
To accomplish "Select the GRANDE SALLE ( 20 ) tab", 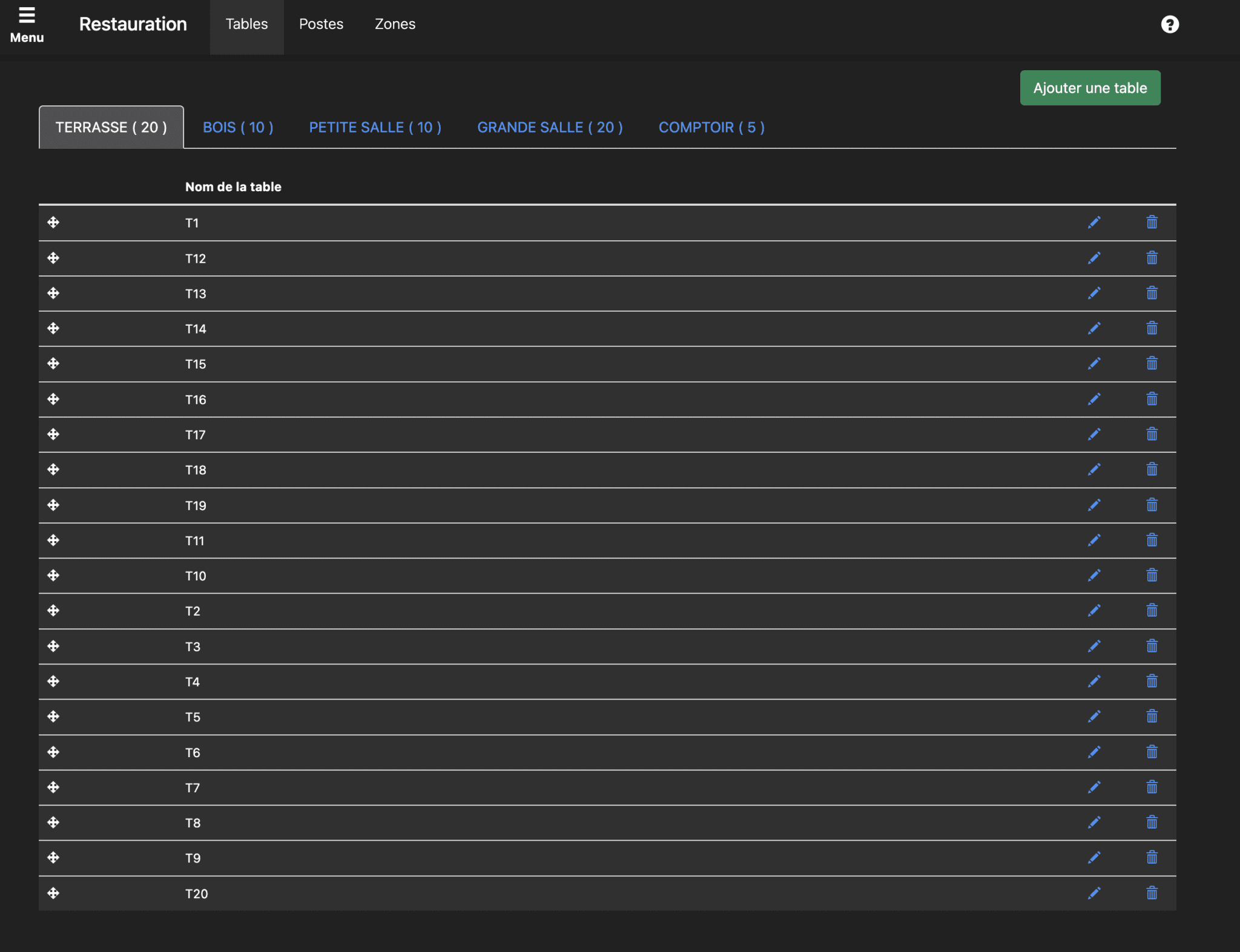I will point(550,127).
